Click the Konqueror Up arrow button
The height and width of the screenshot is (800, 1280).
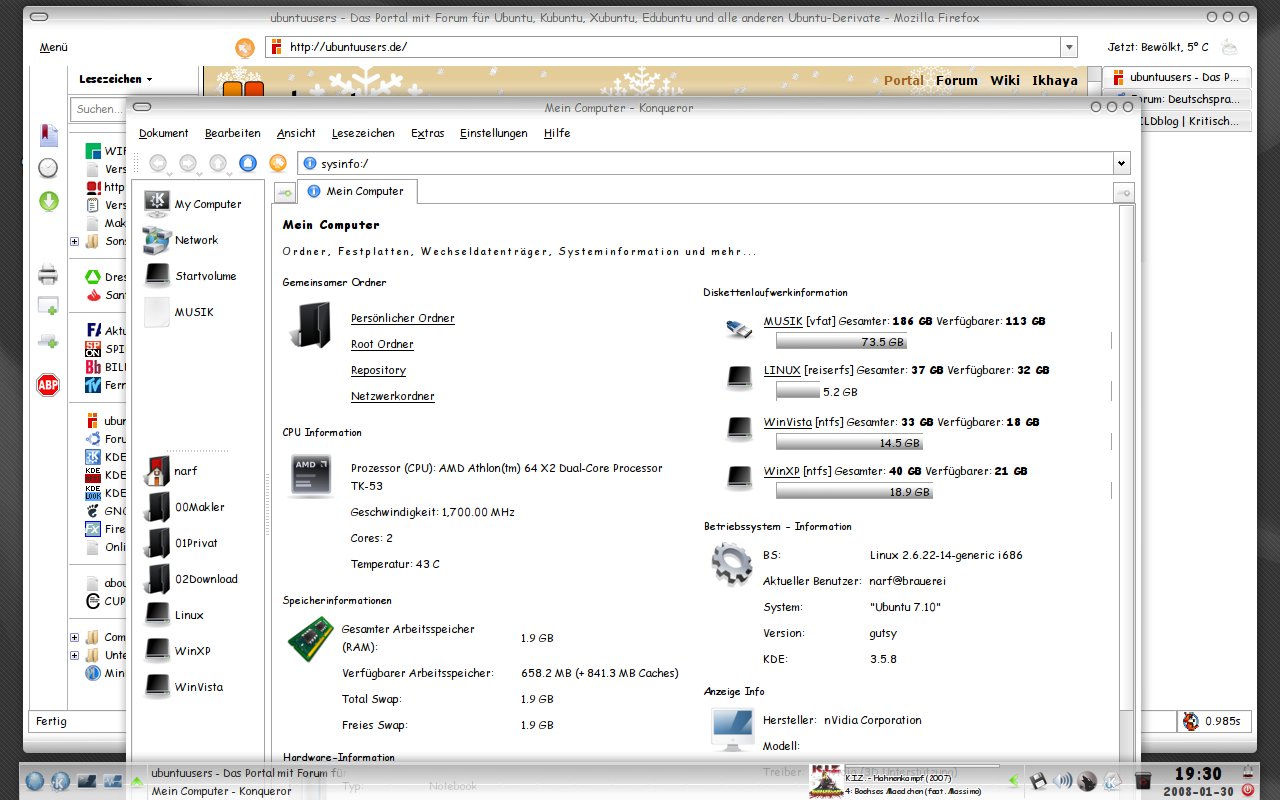218,163
